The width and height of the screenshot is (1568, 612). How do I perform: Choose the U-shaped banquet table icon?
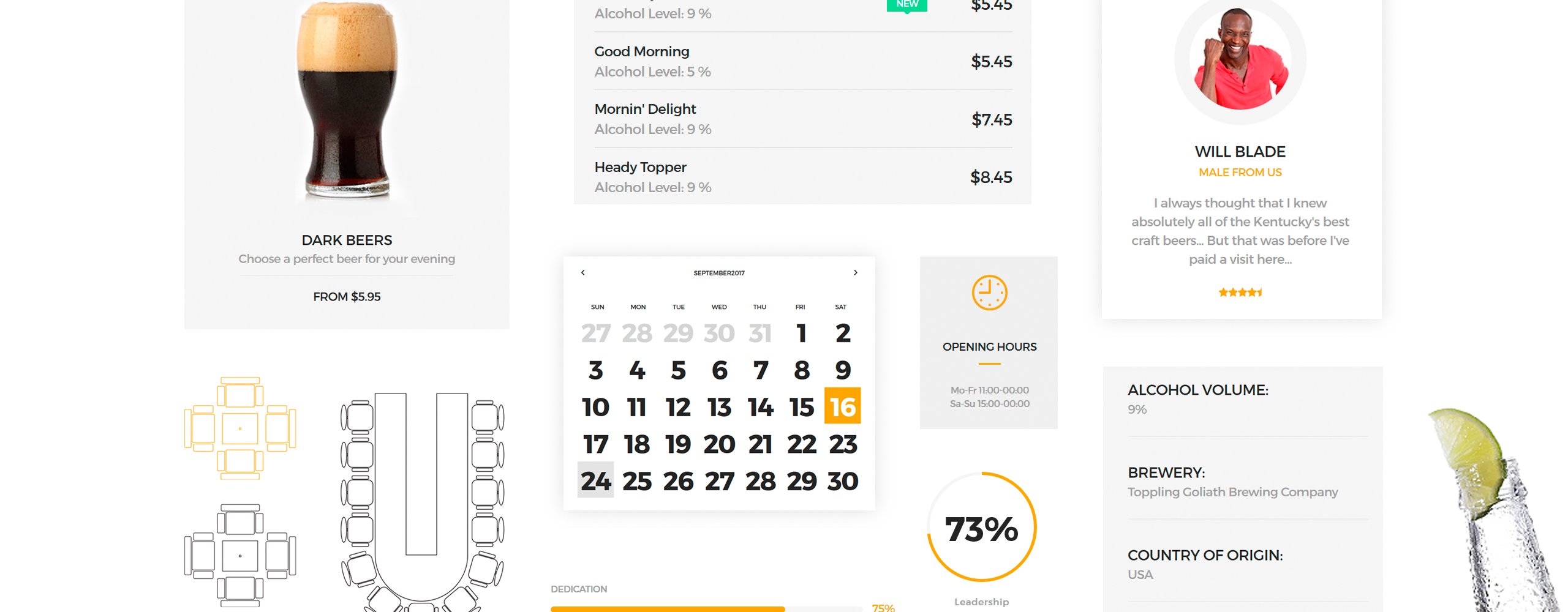[423, 502]
